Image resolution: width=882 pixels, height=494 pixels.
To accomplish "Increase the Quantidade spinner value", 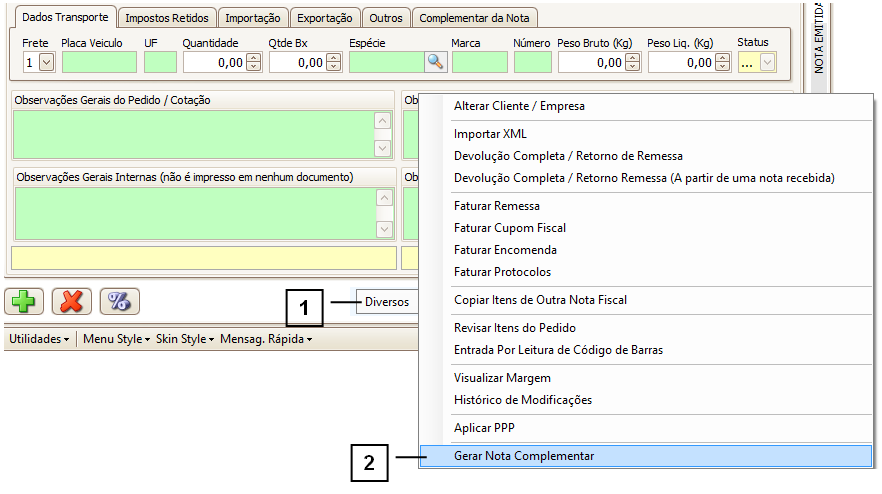I will 253,58.
